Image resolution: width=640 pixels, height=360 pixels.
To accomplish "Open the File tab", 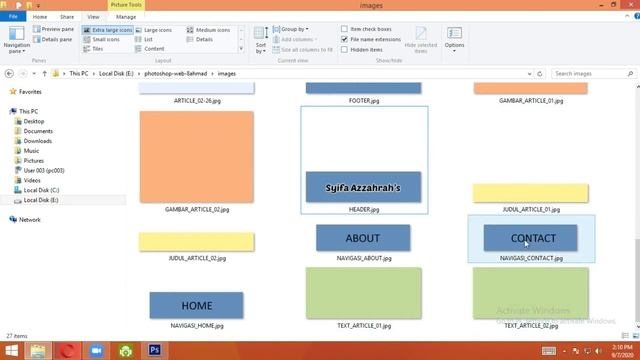I will click(13, 17).
